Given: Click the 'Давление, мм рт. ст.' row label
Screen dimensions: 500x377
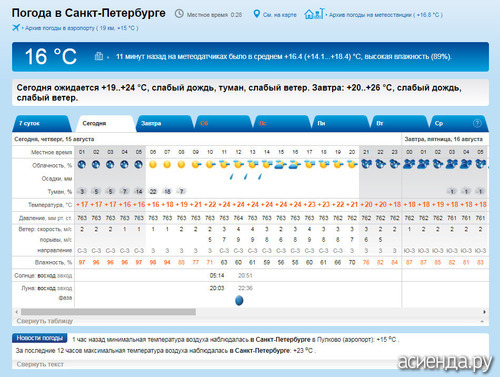Looking at the screenshot, I should (45, 218).
